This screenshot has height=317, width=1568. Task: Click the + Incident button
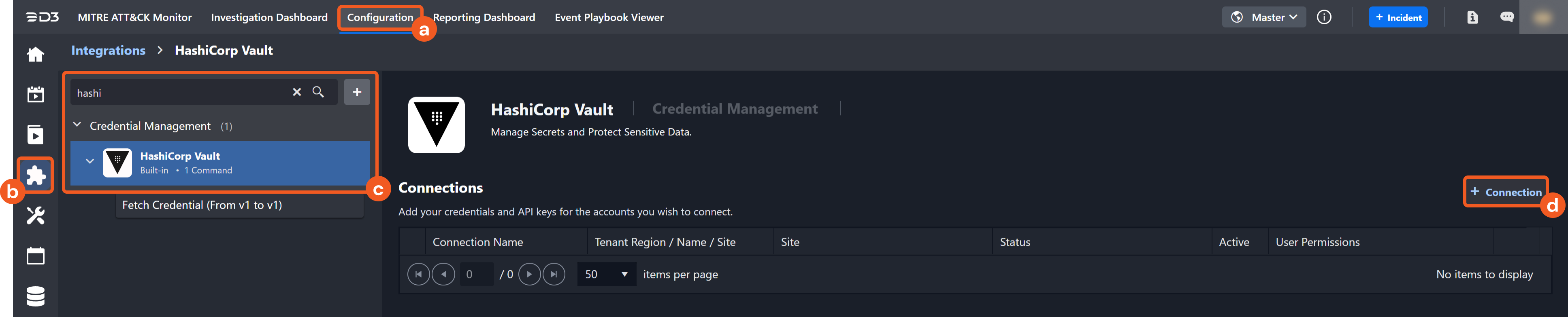(x=1398, y=17)
